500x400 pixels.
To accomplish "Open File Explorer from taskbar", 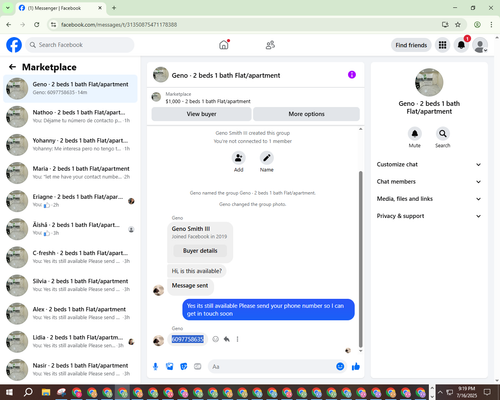I will pos(46,392).
